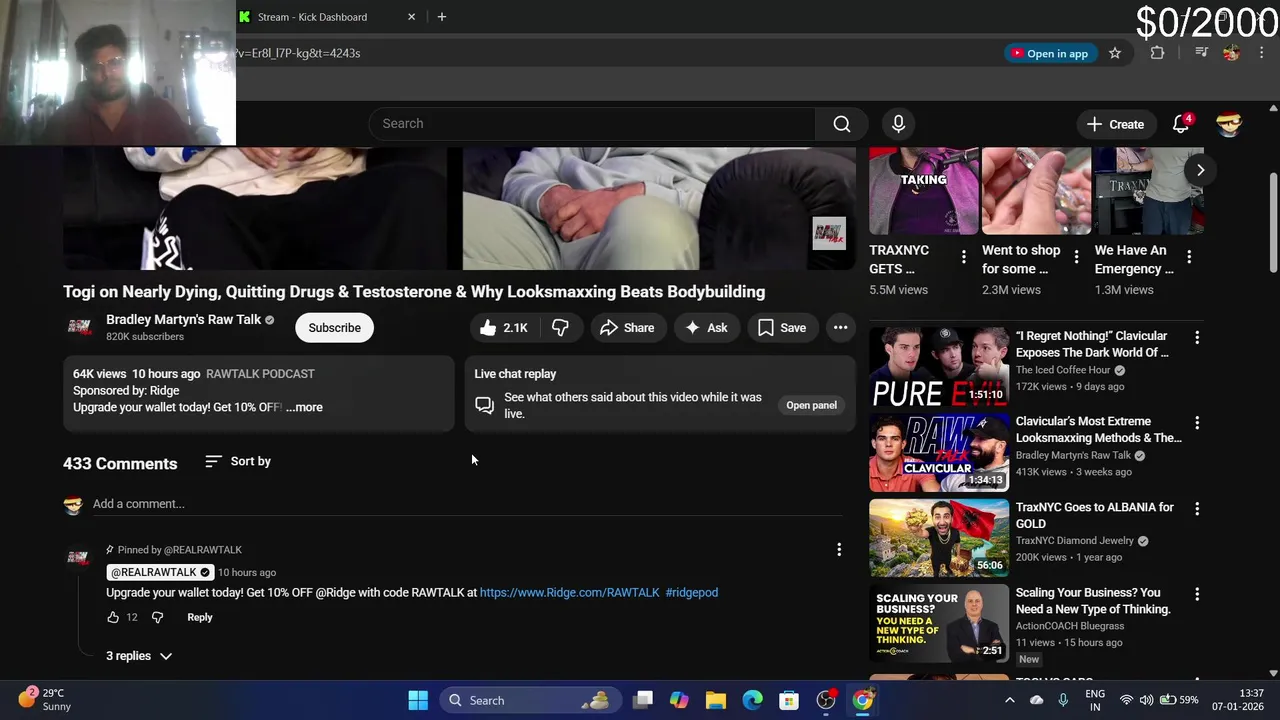Like the video with 2.1K likes
Screen dimensions: 1280x720
pyautogui.click(x=504, y=328)
